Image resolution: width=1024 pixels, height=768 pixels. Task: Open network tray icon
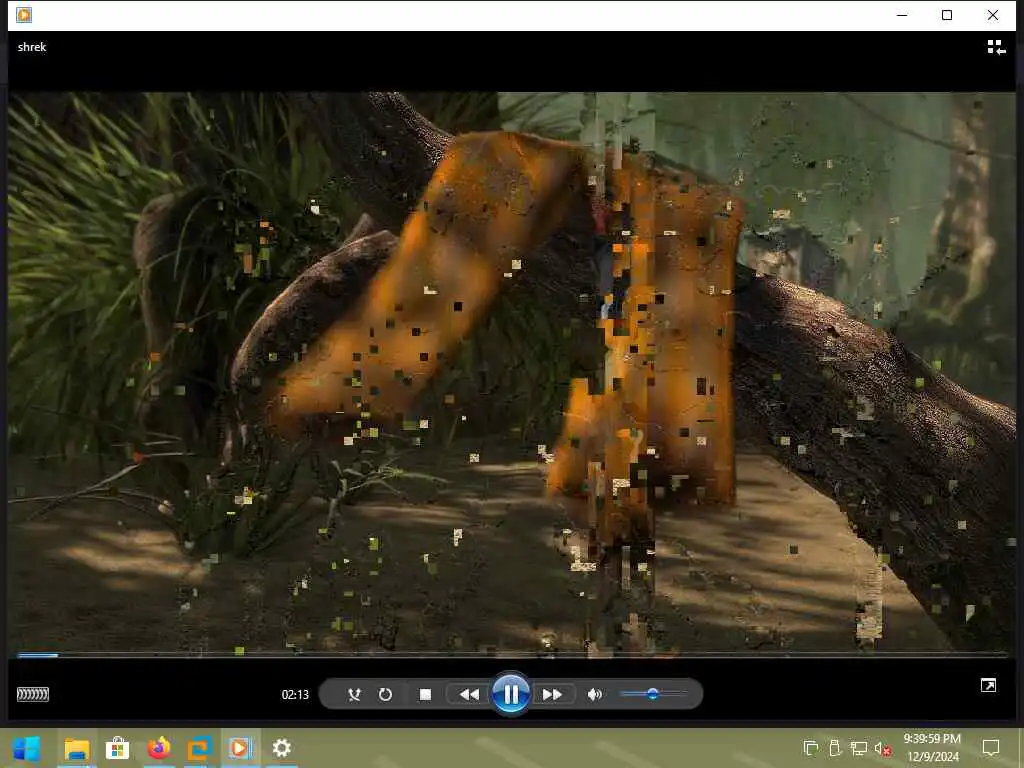tap(859, 748)
